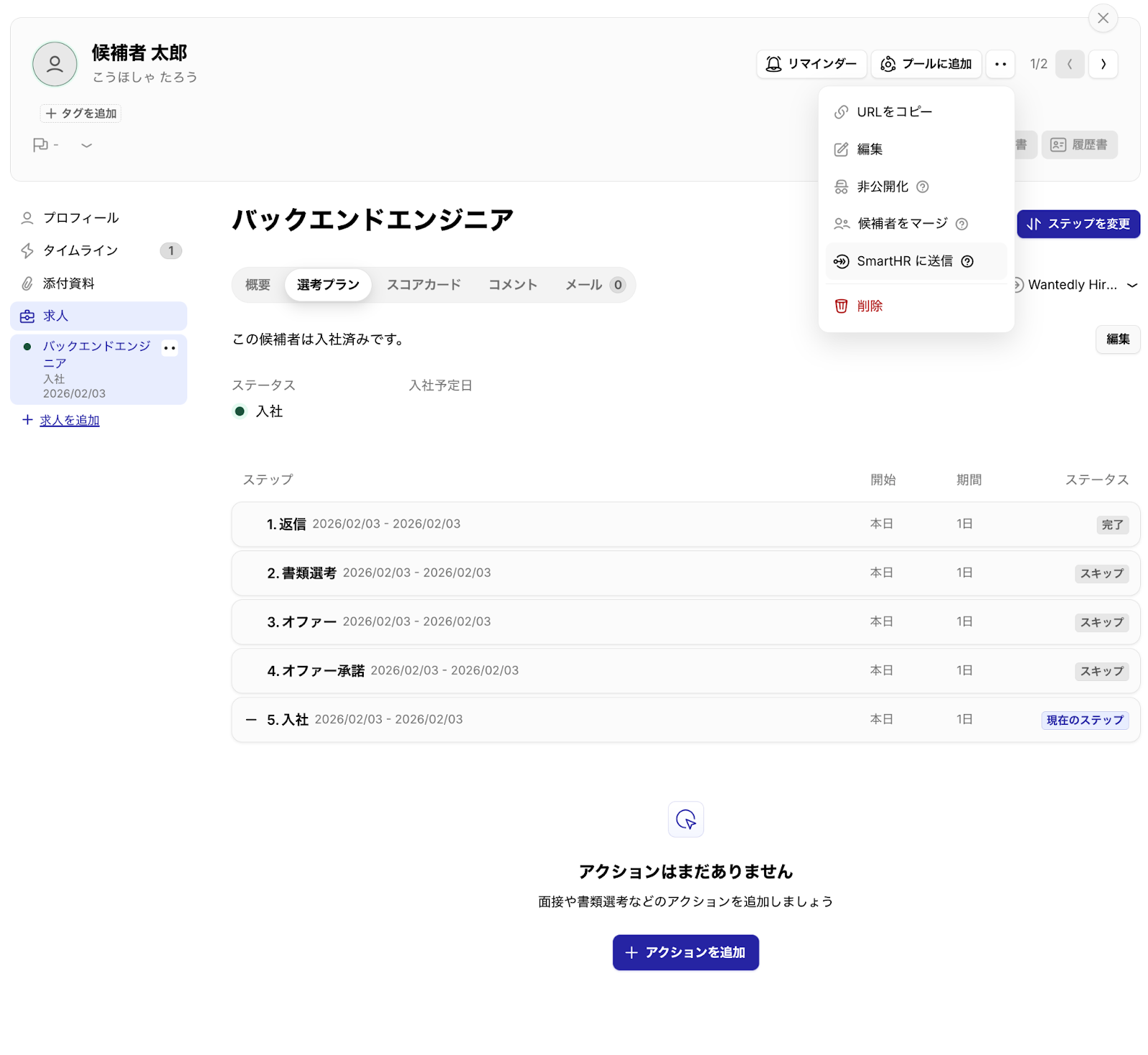Click help icon next to 非公開化
The height and width of the screenshot is (1055, 1148).
point(923,187)
